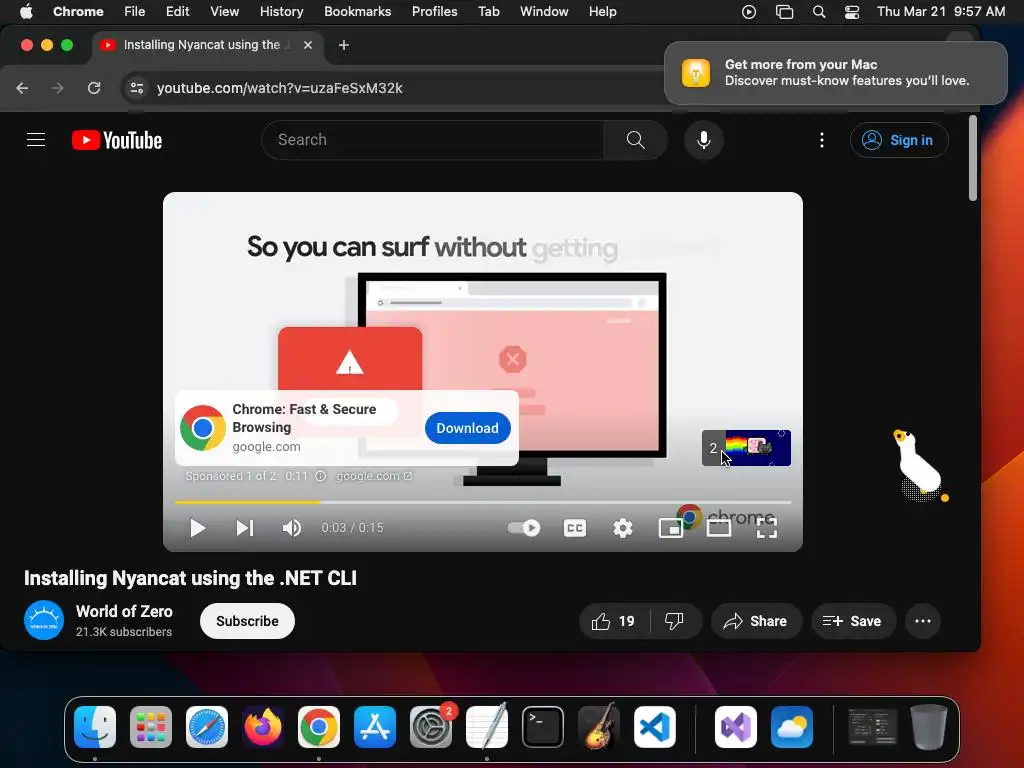This screenshot has height=768, width=1024.
Task: Sign in to YouTube
Action: tap(899, 140)
